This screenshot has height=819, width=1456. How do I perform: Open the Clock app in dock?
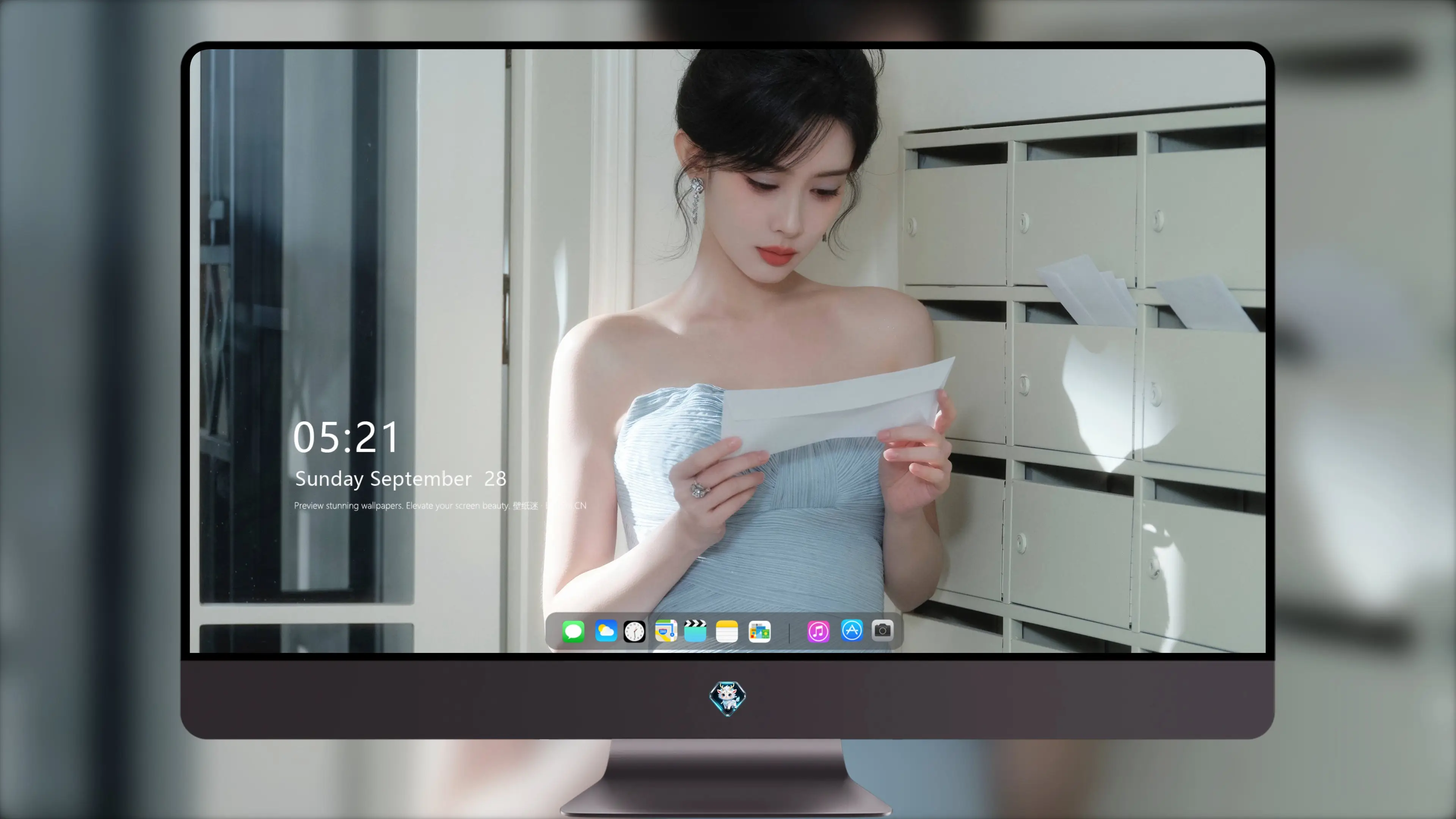click(634, 631)
